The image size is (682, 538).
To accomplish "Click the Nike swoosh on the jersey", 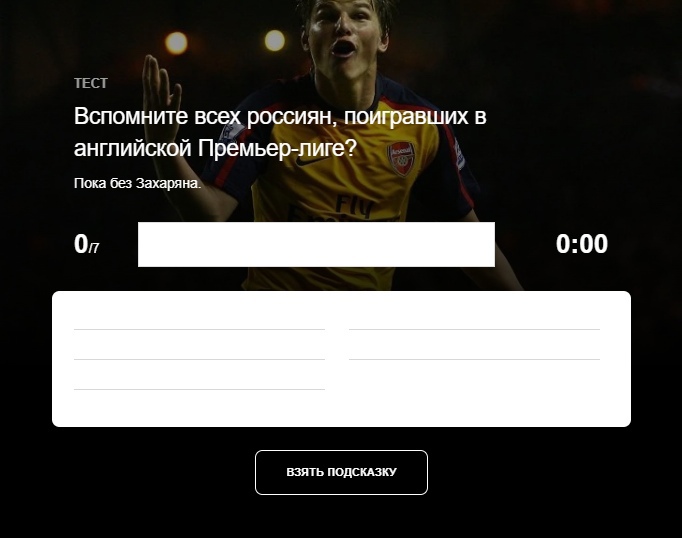I will tap(311, 160).
